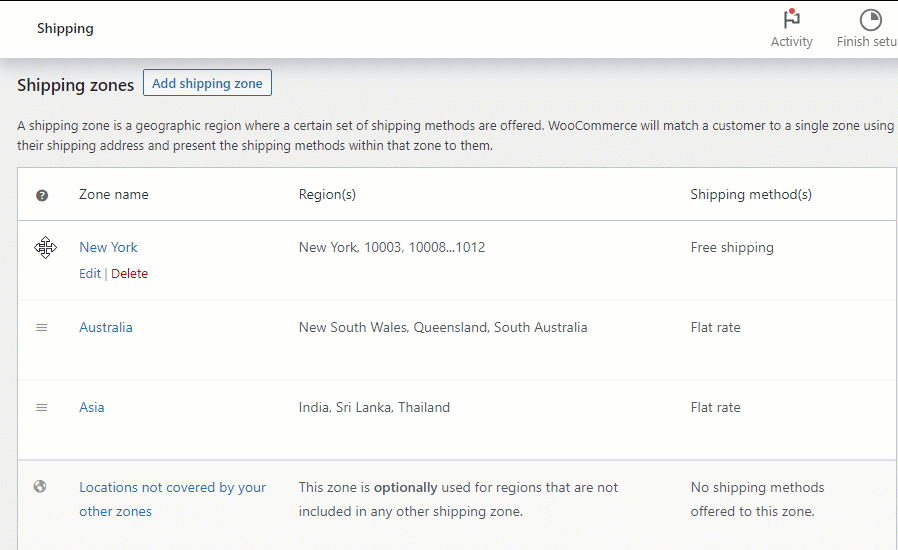
Task: Click the No shipping methods offered text
Action: coord(757,499)
